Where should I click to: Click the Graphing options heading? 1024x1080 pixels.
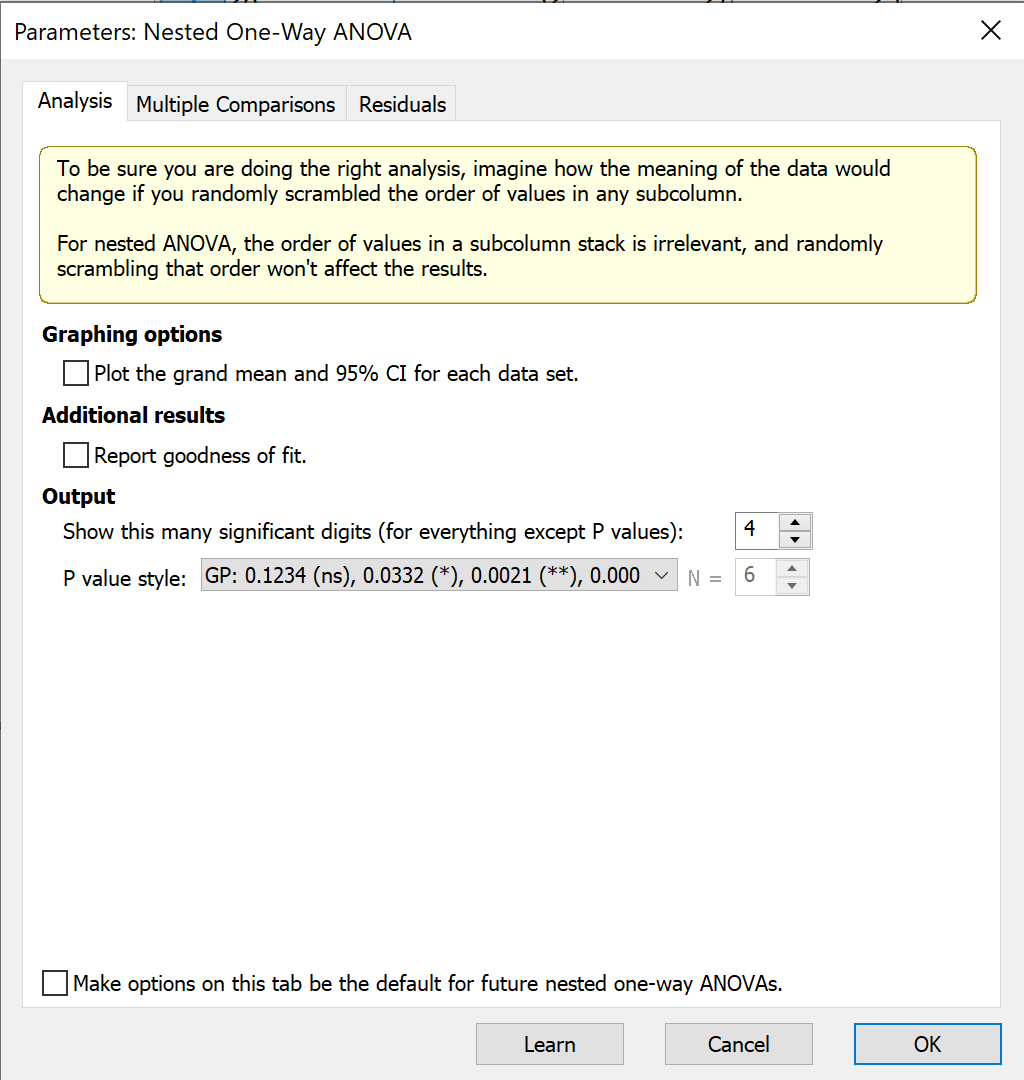[132, 335]
